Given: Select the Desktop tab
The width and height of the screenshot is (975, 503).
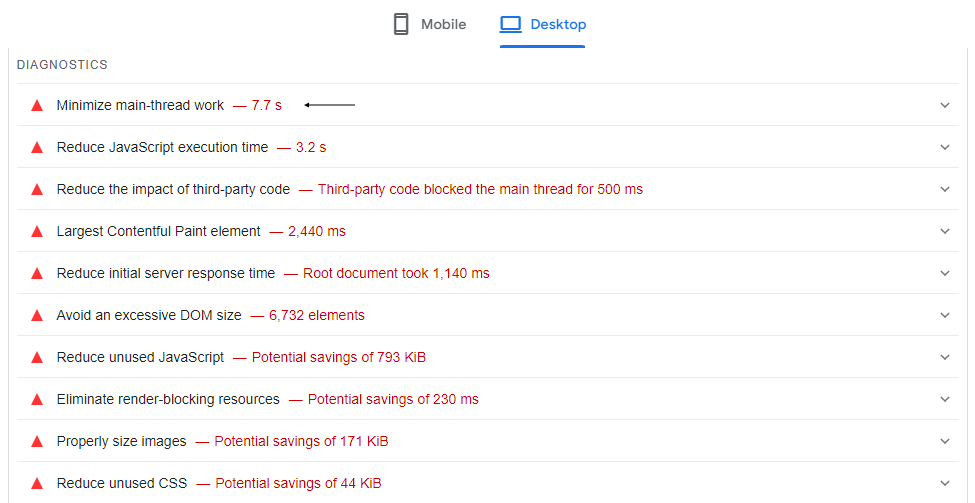Looking at the screenshot, I should [543, 24].
